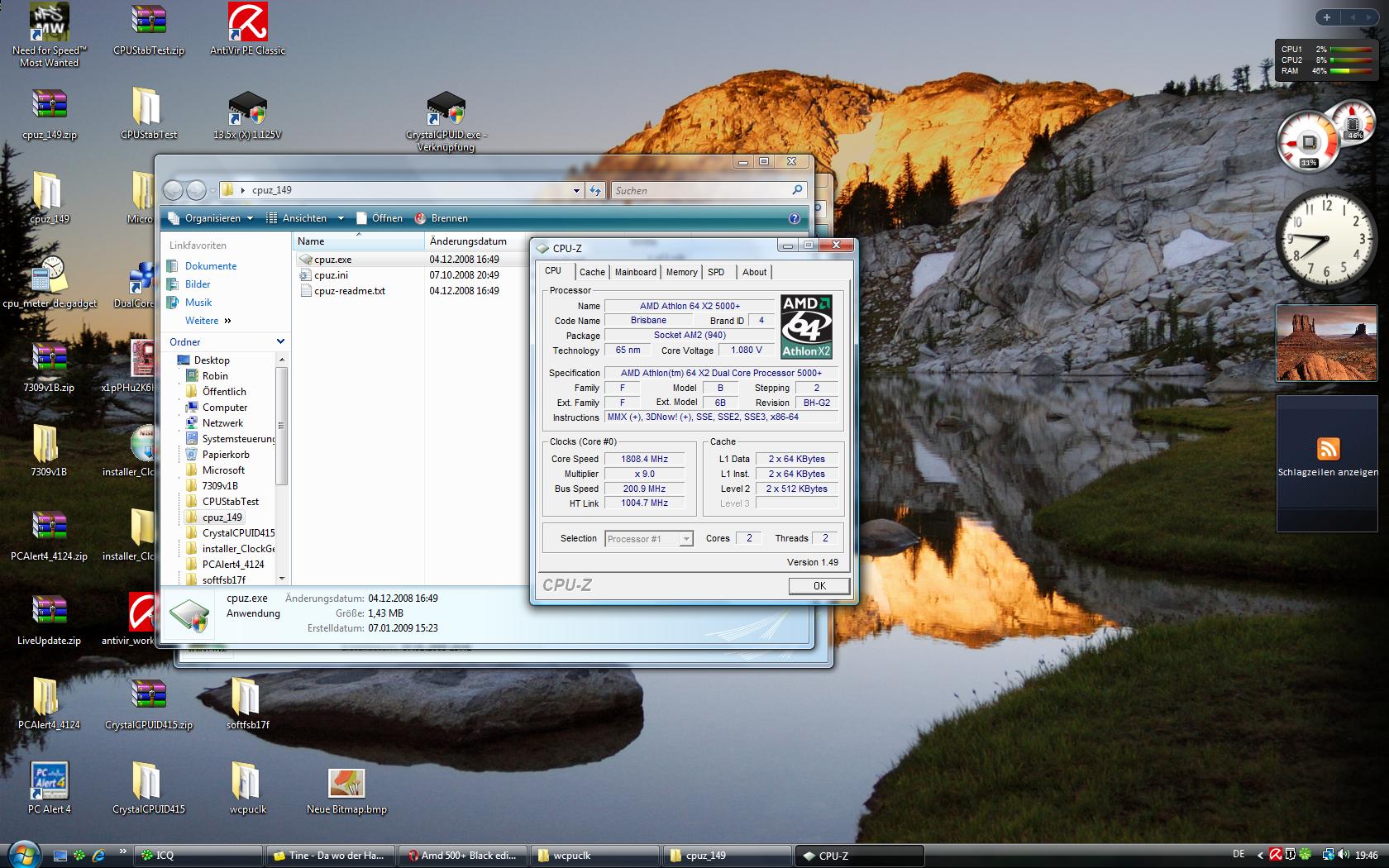This screenshot has width=1389, height=868.
Task: Select cpuz.ini in the file list
Action: click(331, 275)
